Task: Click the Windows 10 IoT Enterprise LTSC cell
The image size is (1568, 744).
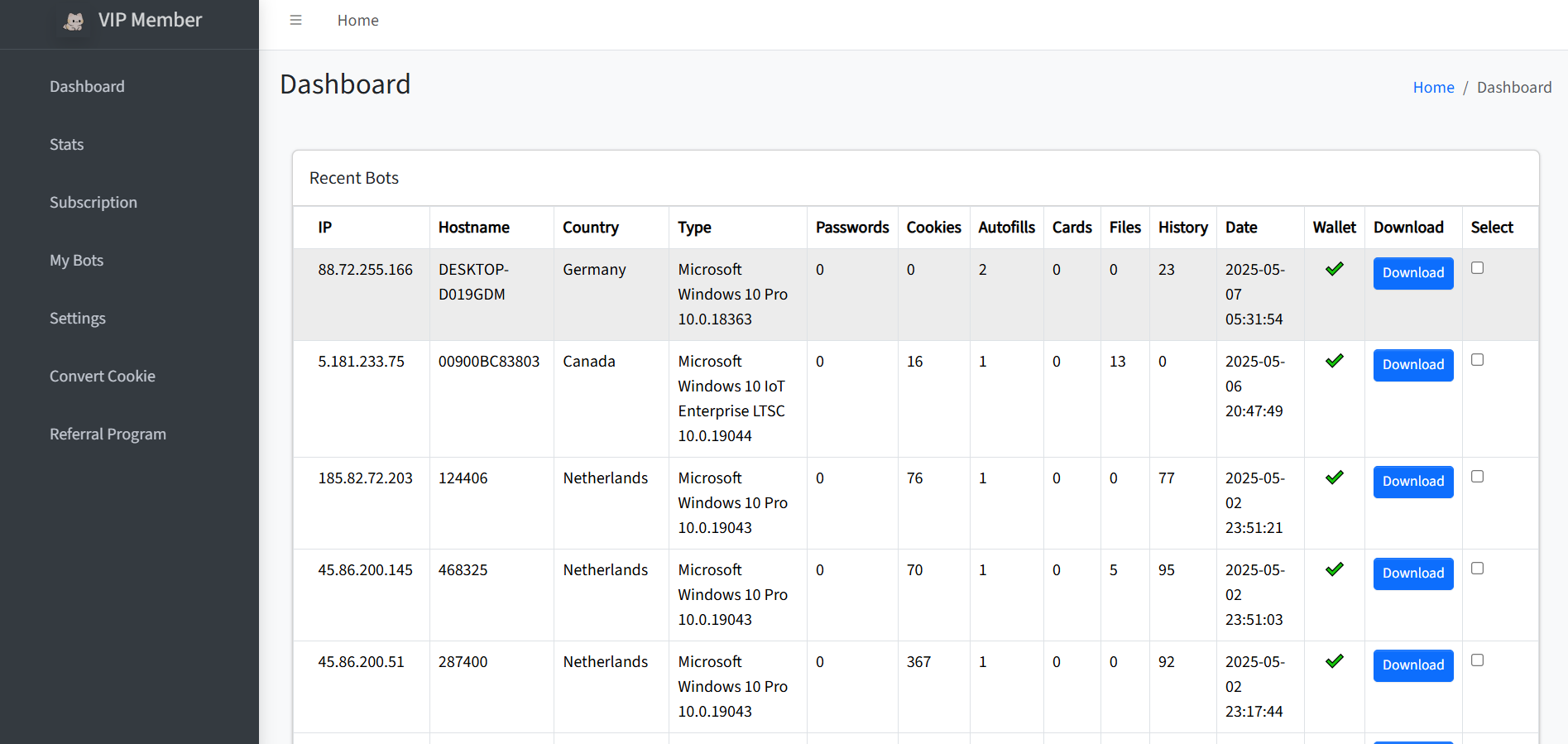Action: point(731,399)
